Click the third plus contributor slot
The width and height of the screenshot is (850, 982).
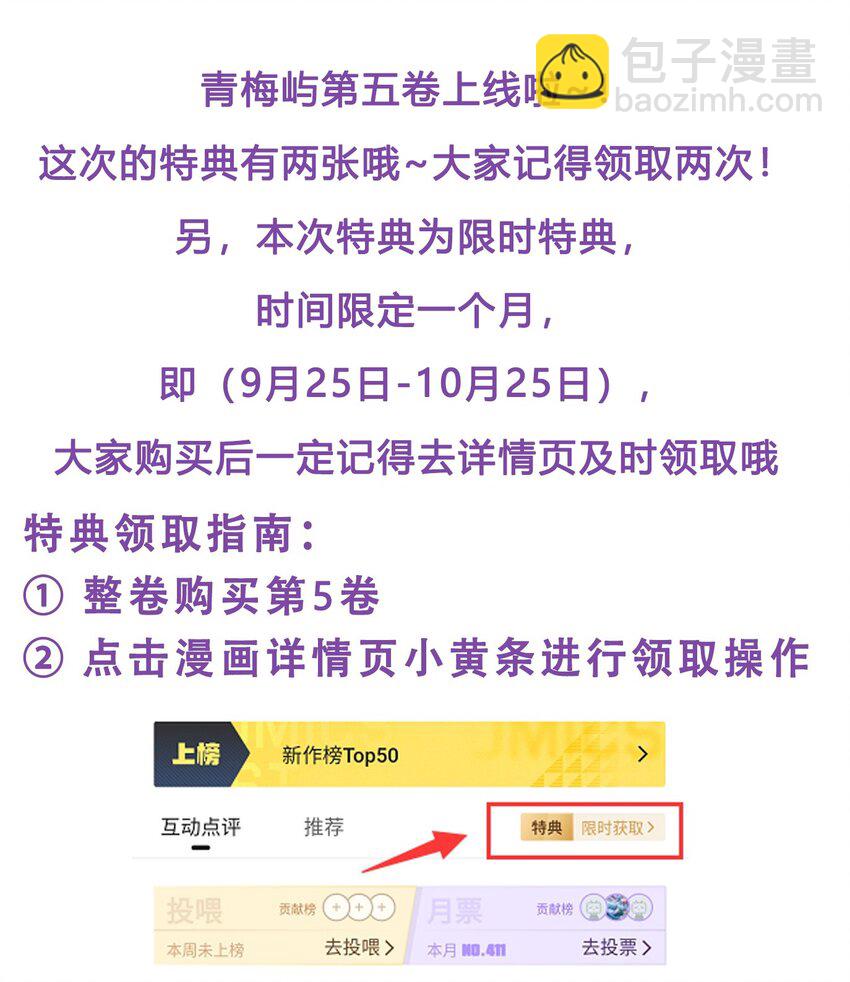click(x=382, y=907)
